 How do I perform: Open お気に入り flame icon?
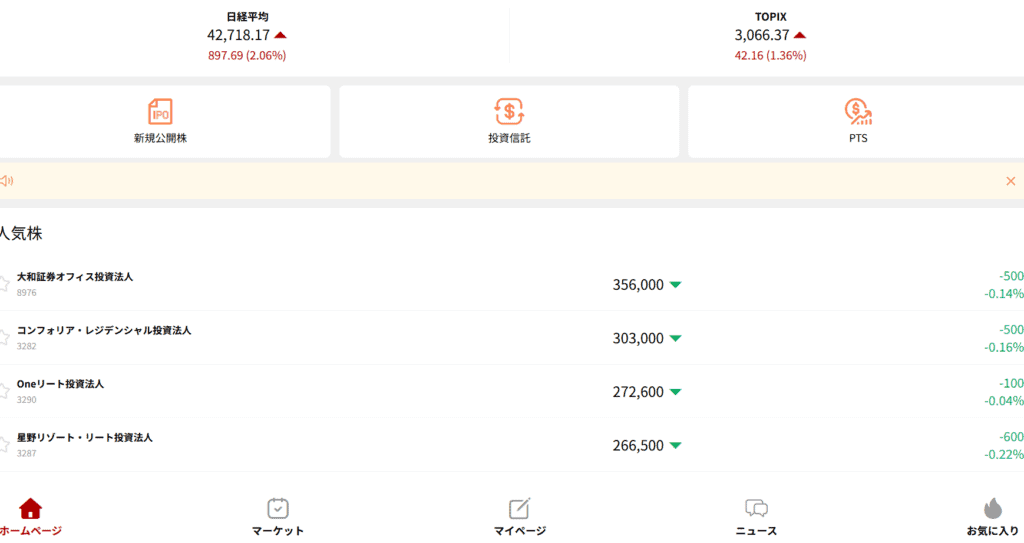click(992, 509)
